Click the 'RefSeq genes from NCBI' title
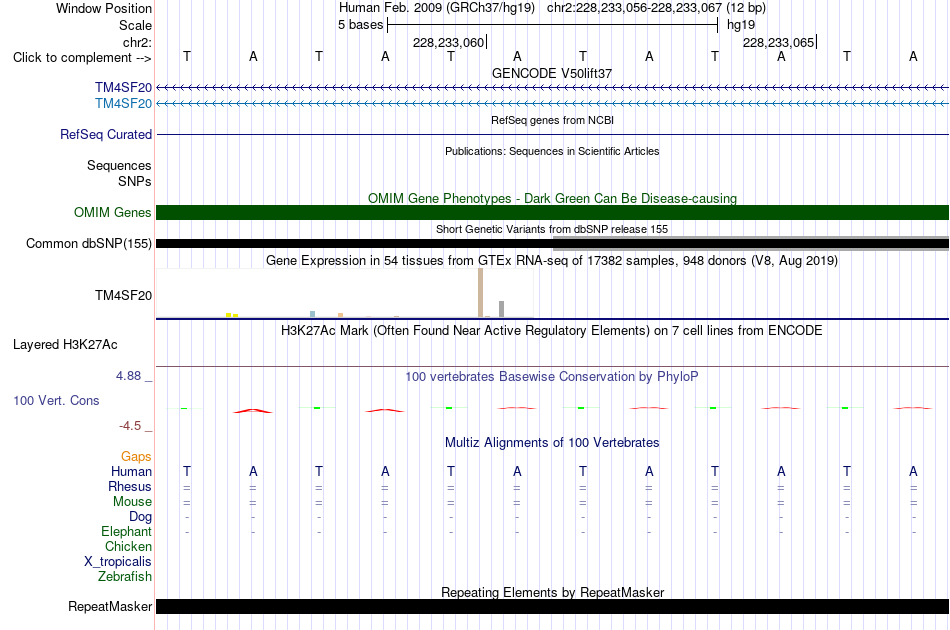 (552, 120)
